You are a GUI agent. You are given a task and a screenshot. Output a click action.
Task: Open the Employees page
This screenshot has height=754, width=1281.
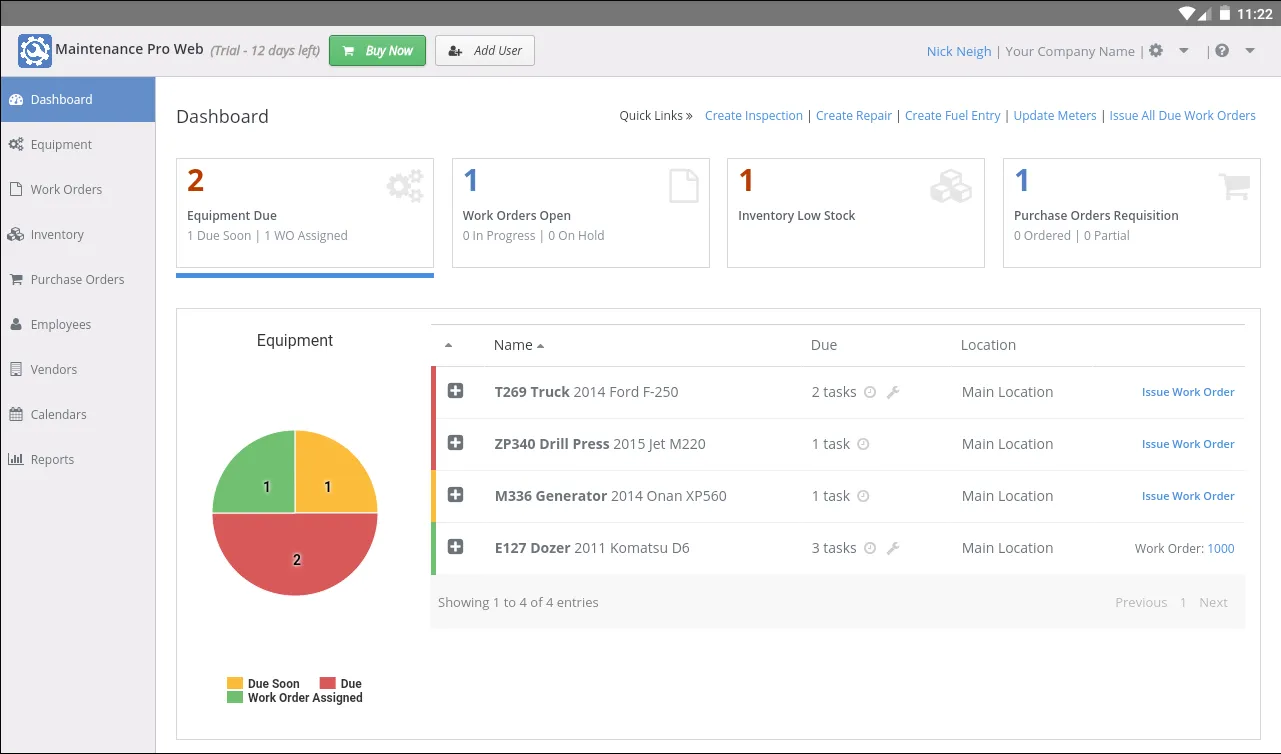tap(61, 324)
